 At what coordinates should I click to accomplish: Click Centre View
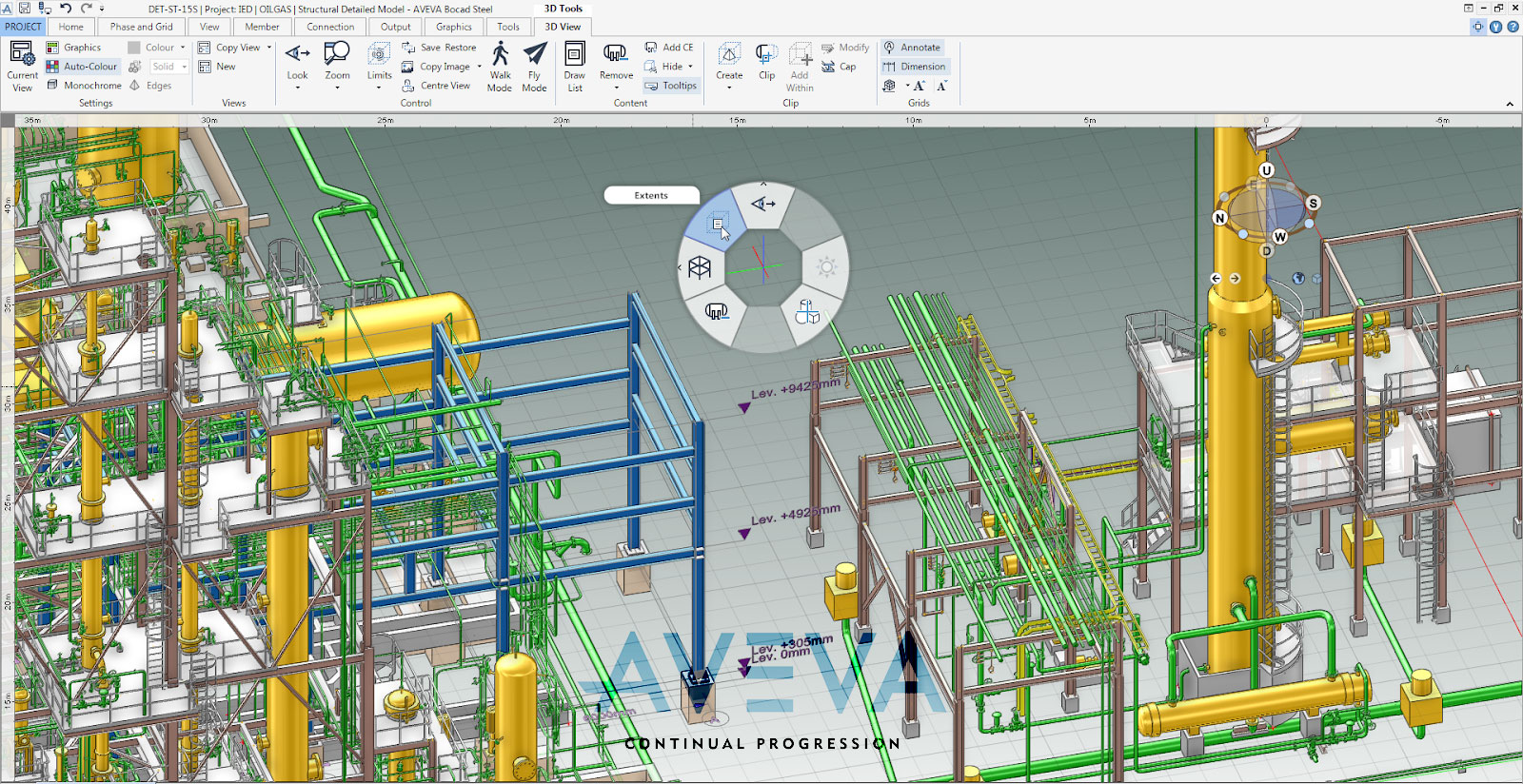pyautogui.click(x=436, y=86)
